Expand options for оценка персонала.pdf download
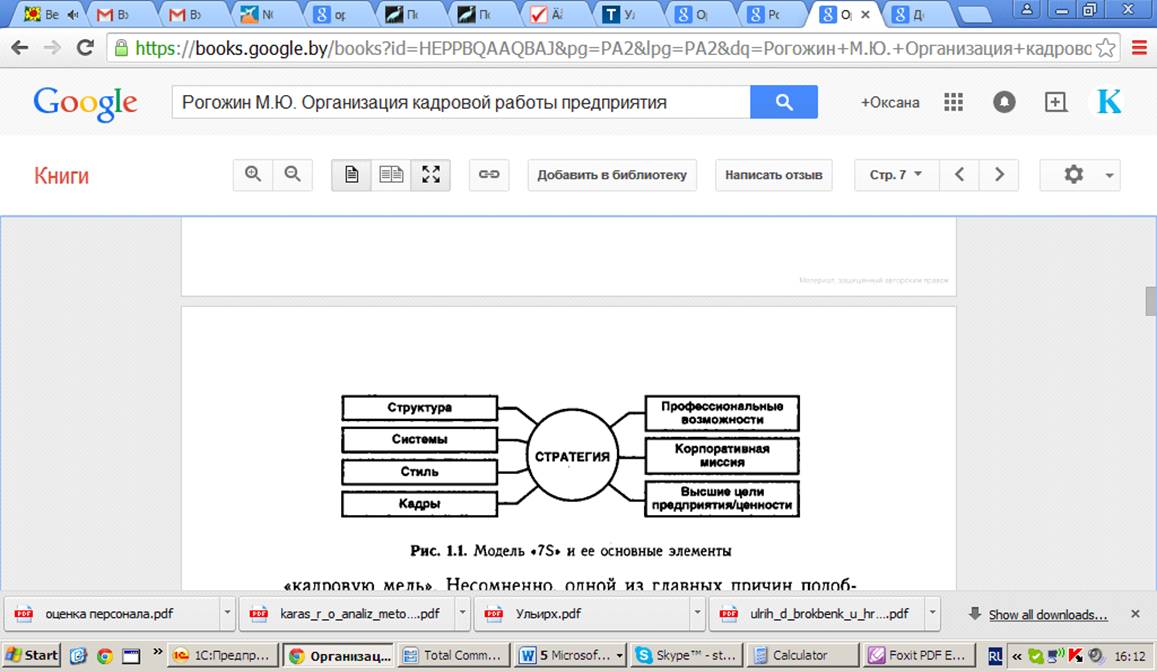 tap(228, 614)
